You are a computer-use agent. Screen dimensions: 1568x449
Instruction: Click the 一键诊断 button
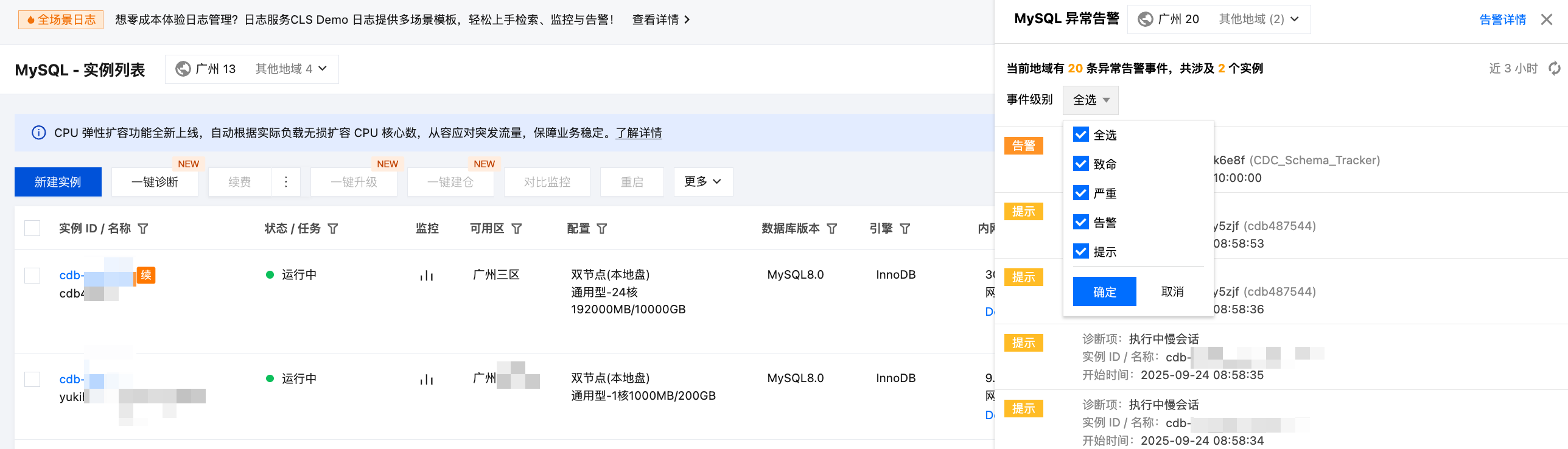(x=155, y=182)
